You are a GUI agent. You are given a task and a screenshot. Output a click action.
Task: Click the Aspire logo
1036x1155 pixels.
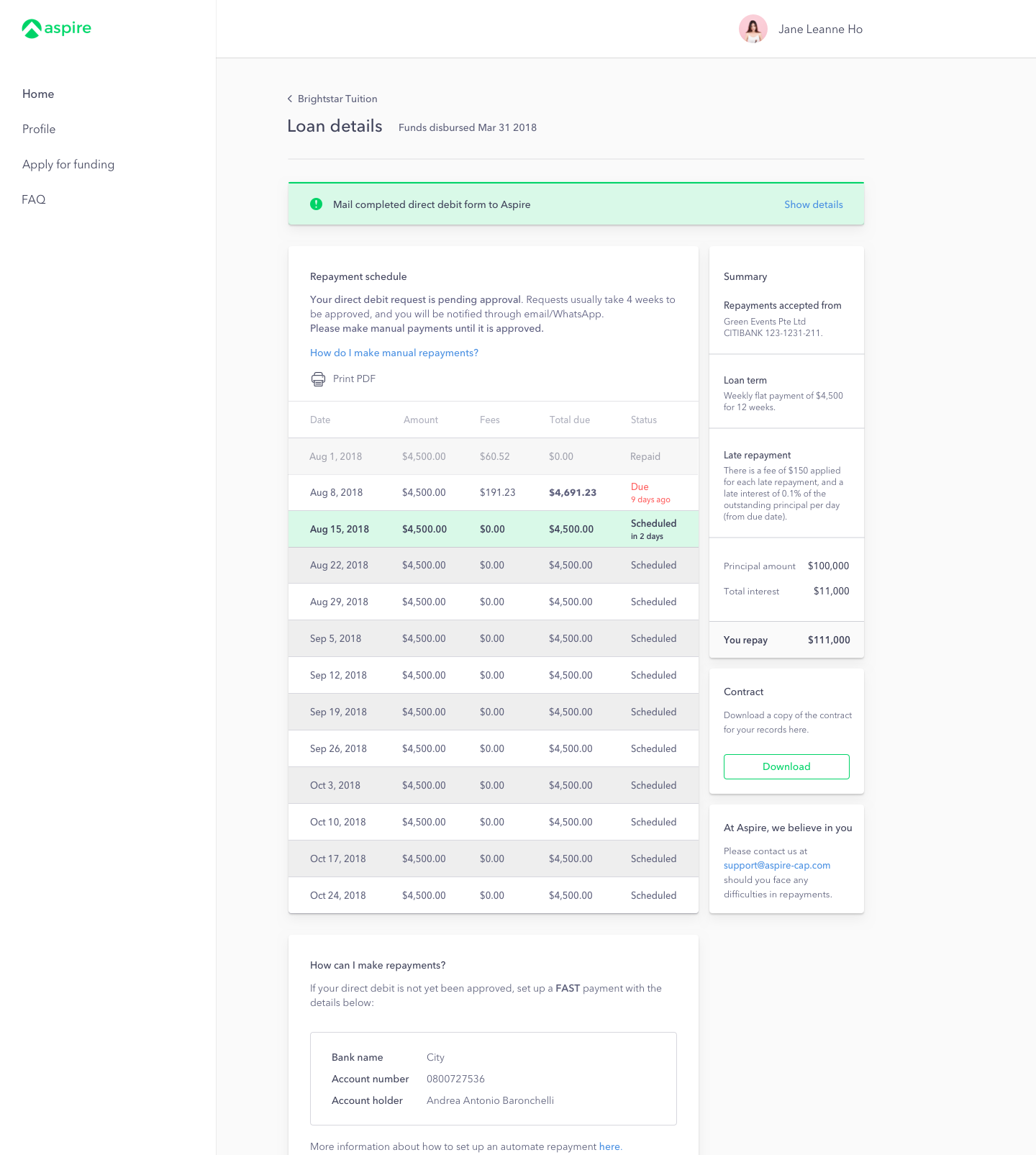(56, 28)
